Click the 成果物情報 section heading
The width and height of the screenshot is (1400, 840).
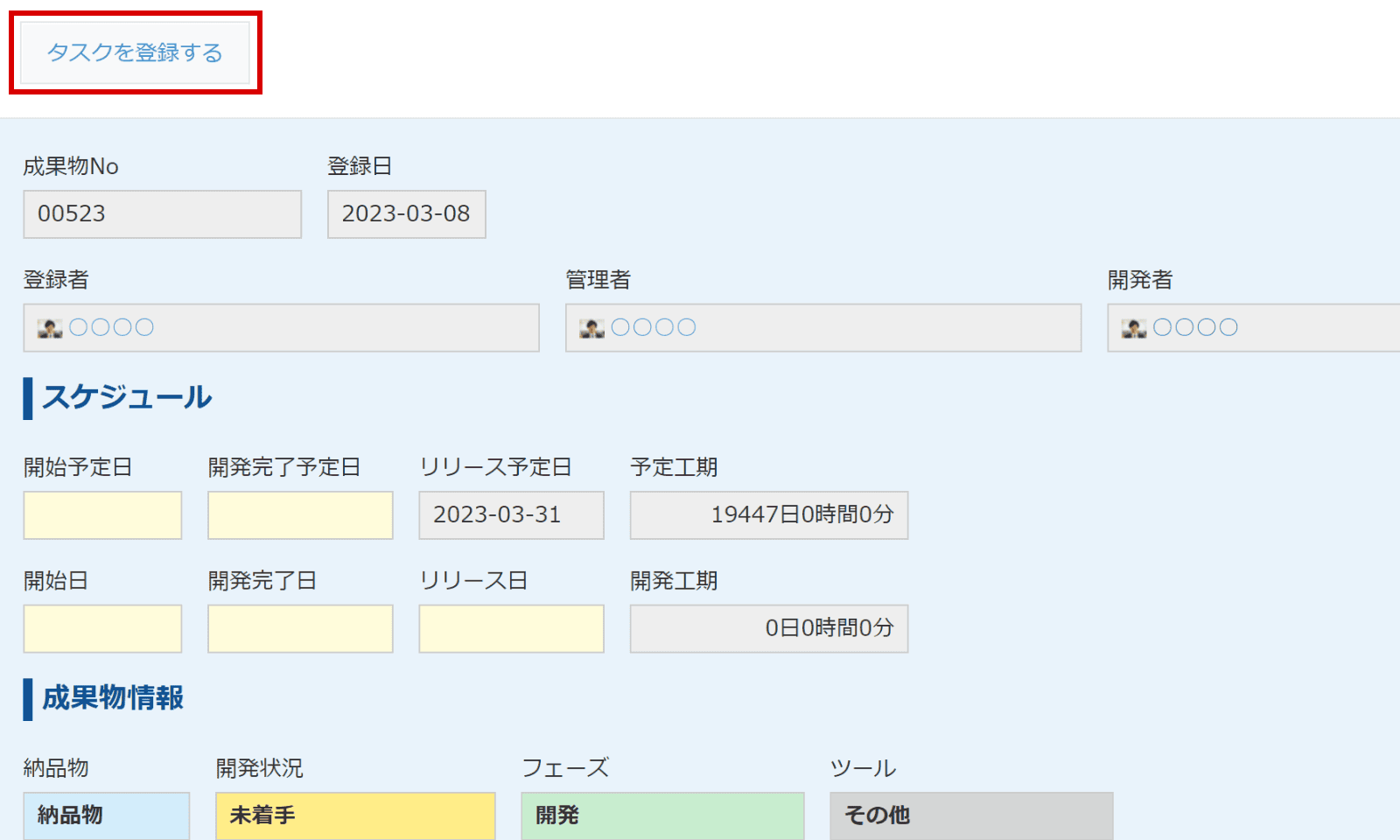point(113,698)
